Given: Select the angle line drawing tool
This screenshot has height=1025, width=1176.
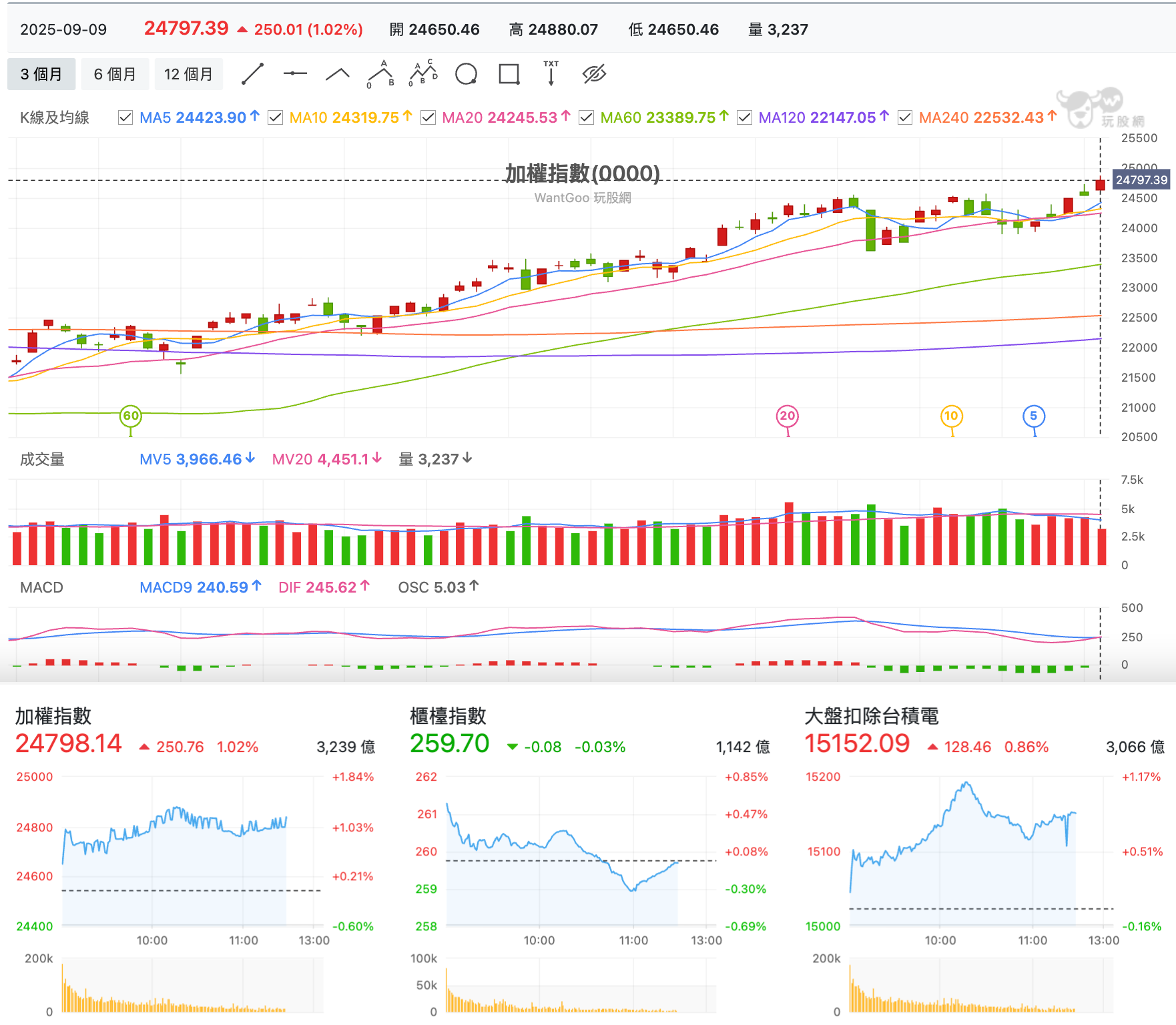Looking at the screenshot, I should [338, 74].
